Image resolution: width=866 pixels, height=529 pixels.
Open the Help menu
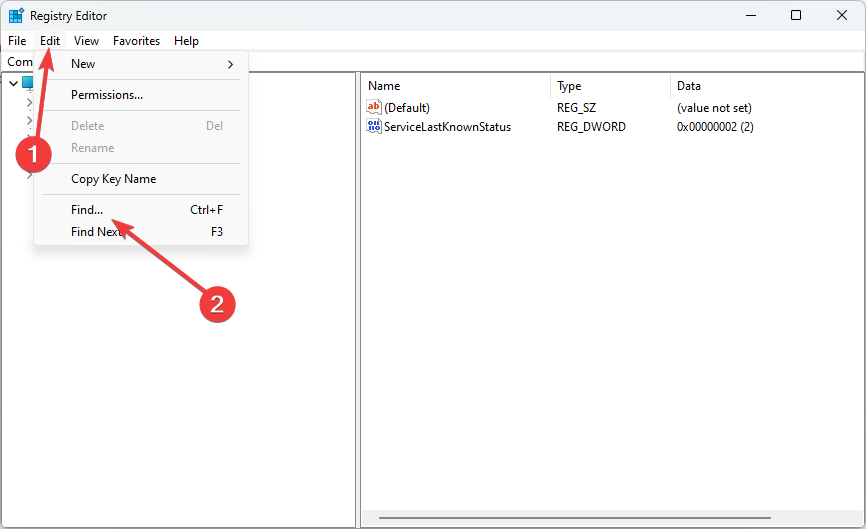tap(186, 41)
